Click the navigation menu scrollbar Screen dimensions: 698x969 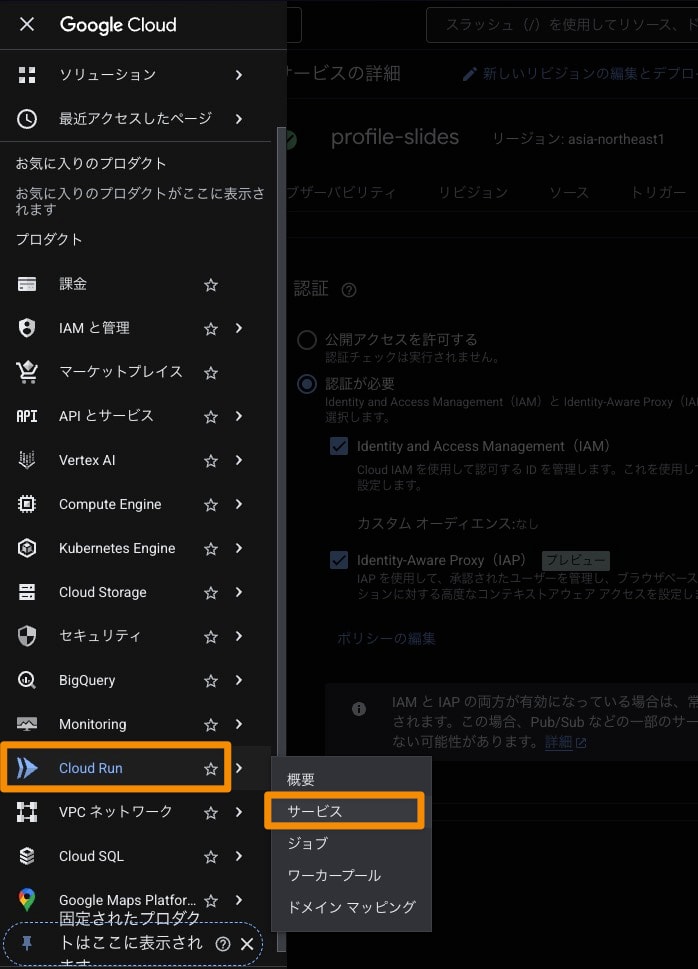point(281,538)
